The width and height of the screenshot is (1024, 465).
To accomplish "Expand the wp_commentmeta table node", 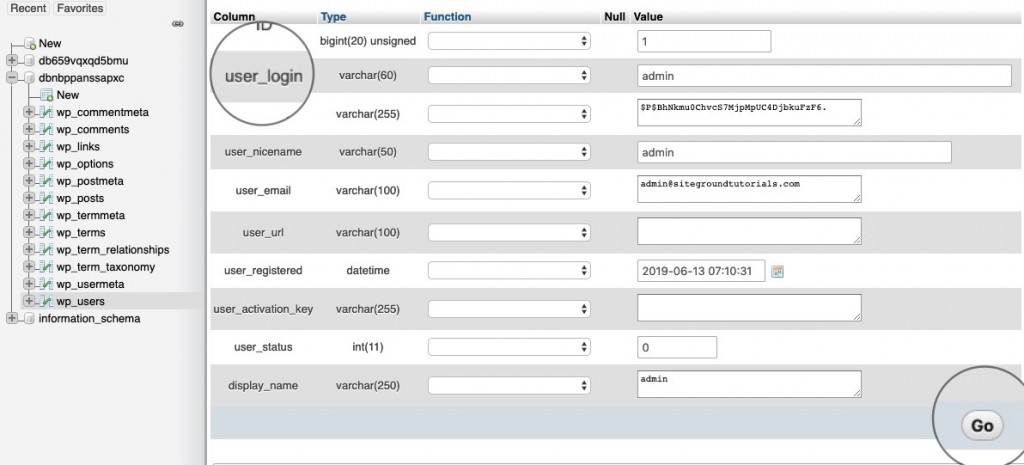I will pos(29,112).
